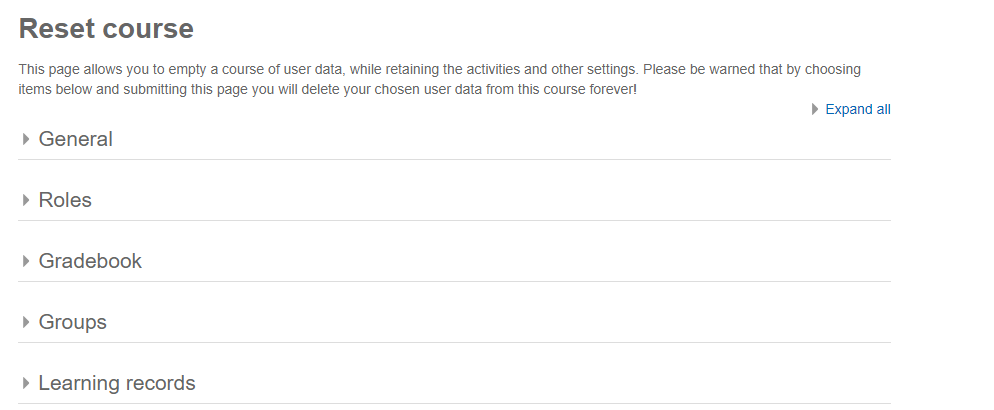This screenshot has width=994, height=410.
Task: Expand the Learning records section label
Action: (117, 384)
